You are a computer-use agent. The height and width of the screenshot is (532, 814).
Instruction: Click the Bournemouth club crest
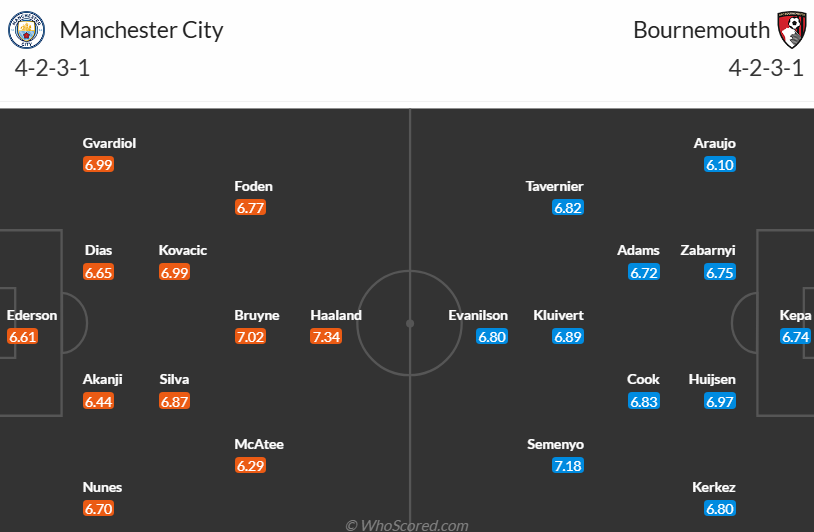(x=791, y=29)
